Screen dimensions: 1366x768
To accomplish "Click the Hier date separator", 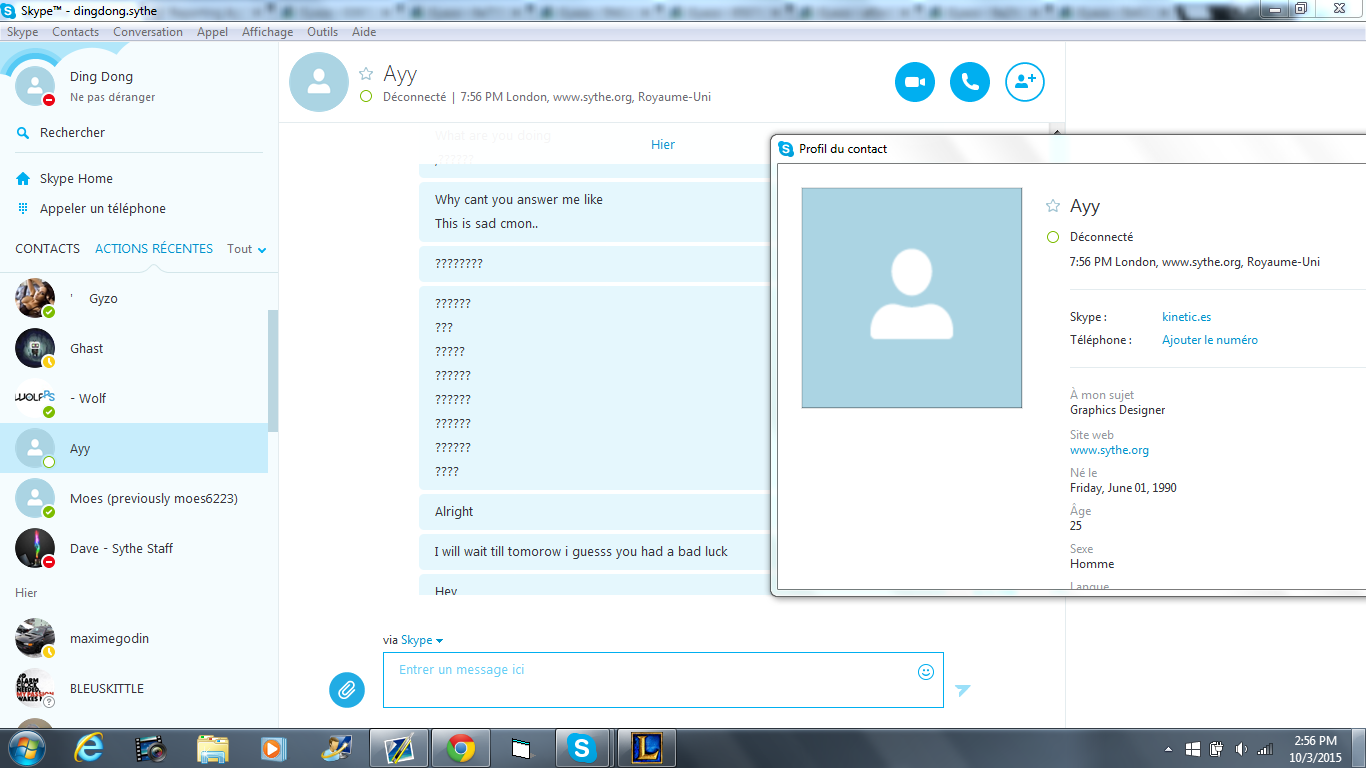I will (663, 145).
